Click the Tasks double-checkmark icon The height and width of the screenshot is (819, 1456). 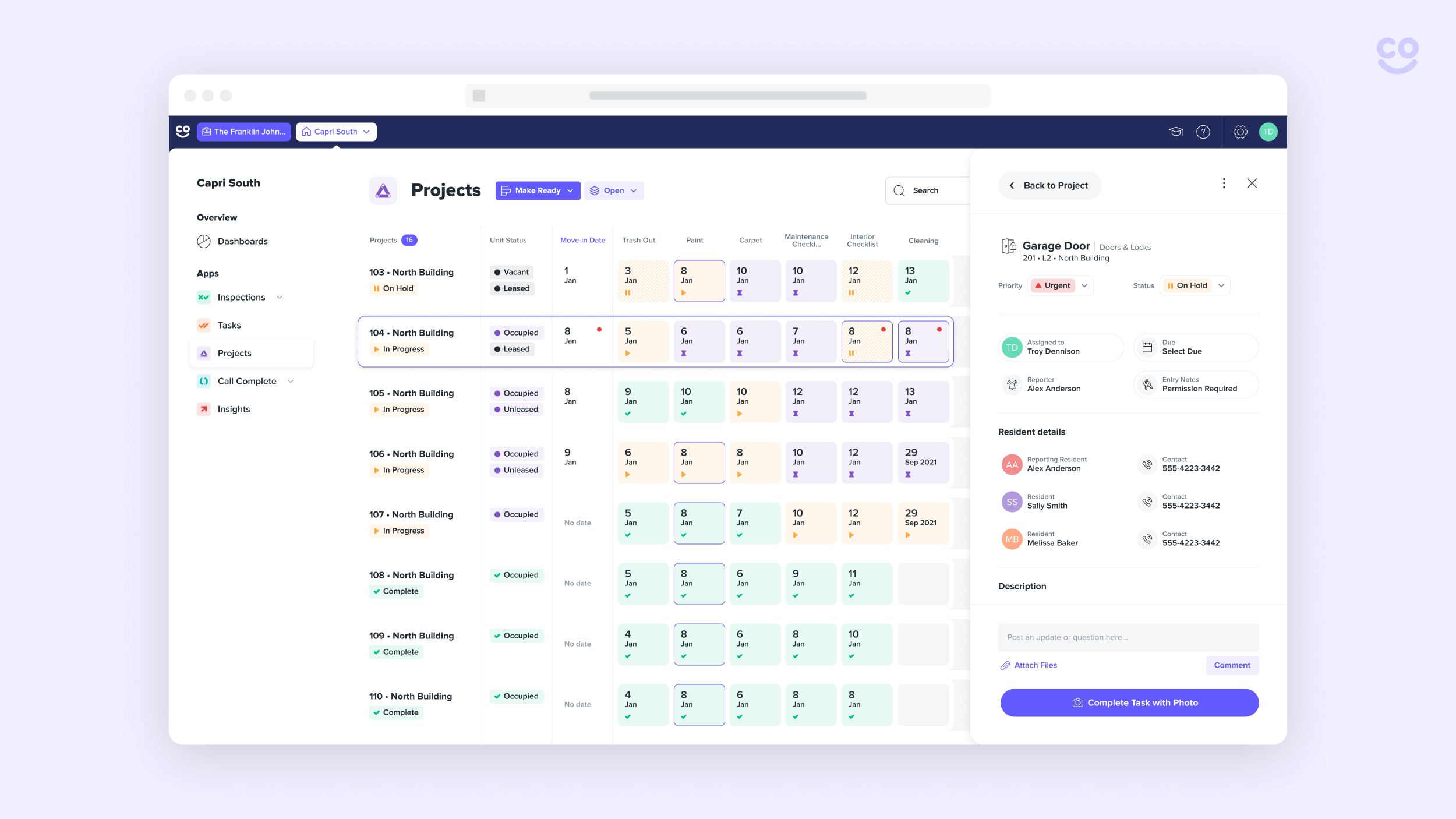pyautogui.click(x=204, y=325)
